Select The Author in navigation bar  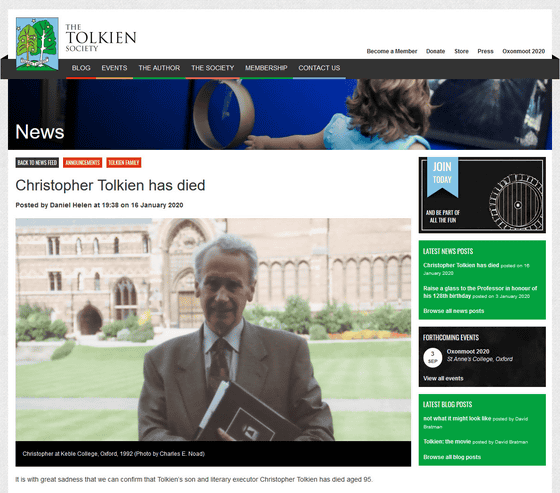coord(159,68)
